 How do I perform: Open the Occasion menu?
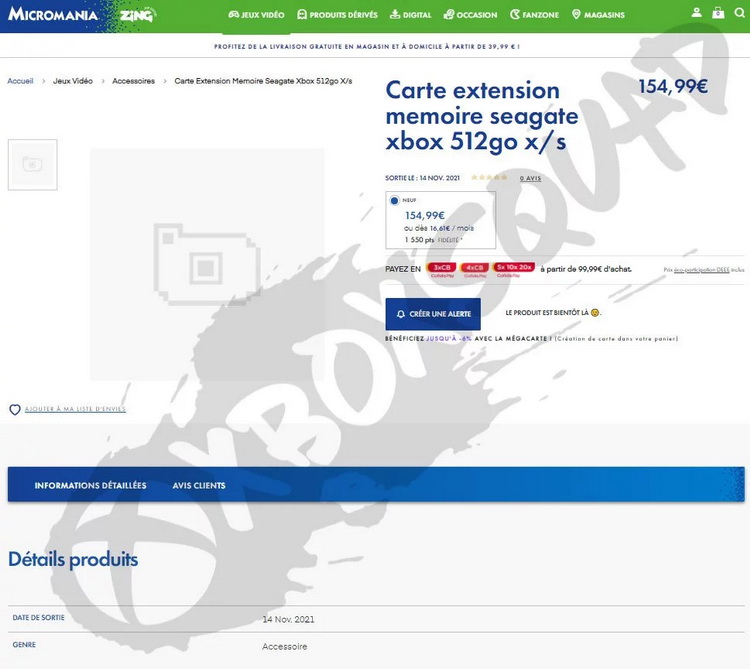coord(470,15)
